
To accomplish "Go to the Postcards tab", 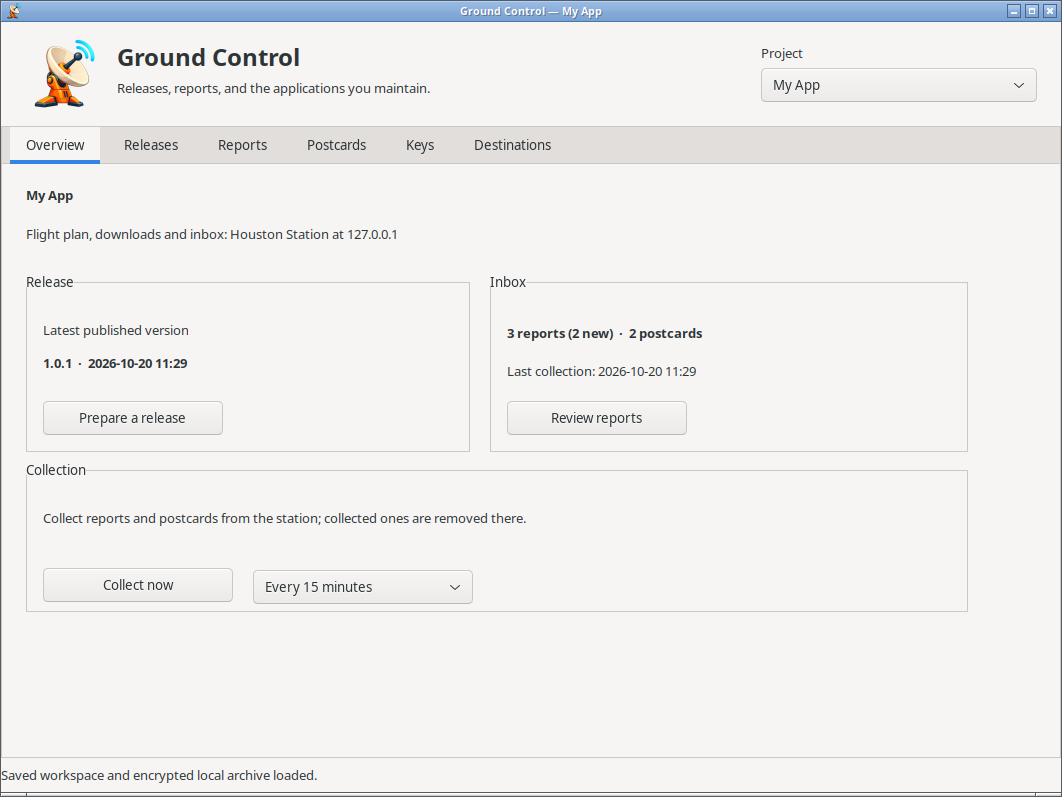I will 337,145.
